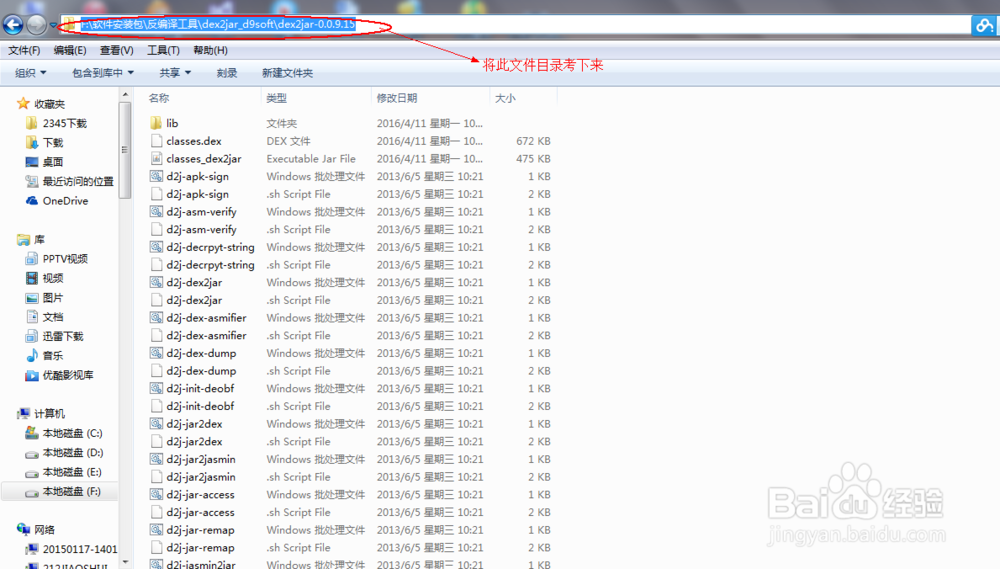Image resolution: width=1000 pixels, height=569 pixels.
Task: Open 2345下载 folder in sidebar
Action: coord(56,123)
